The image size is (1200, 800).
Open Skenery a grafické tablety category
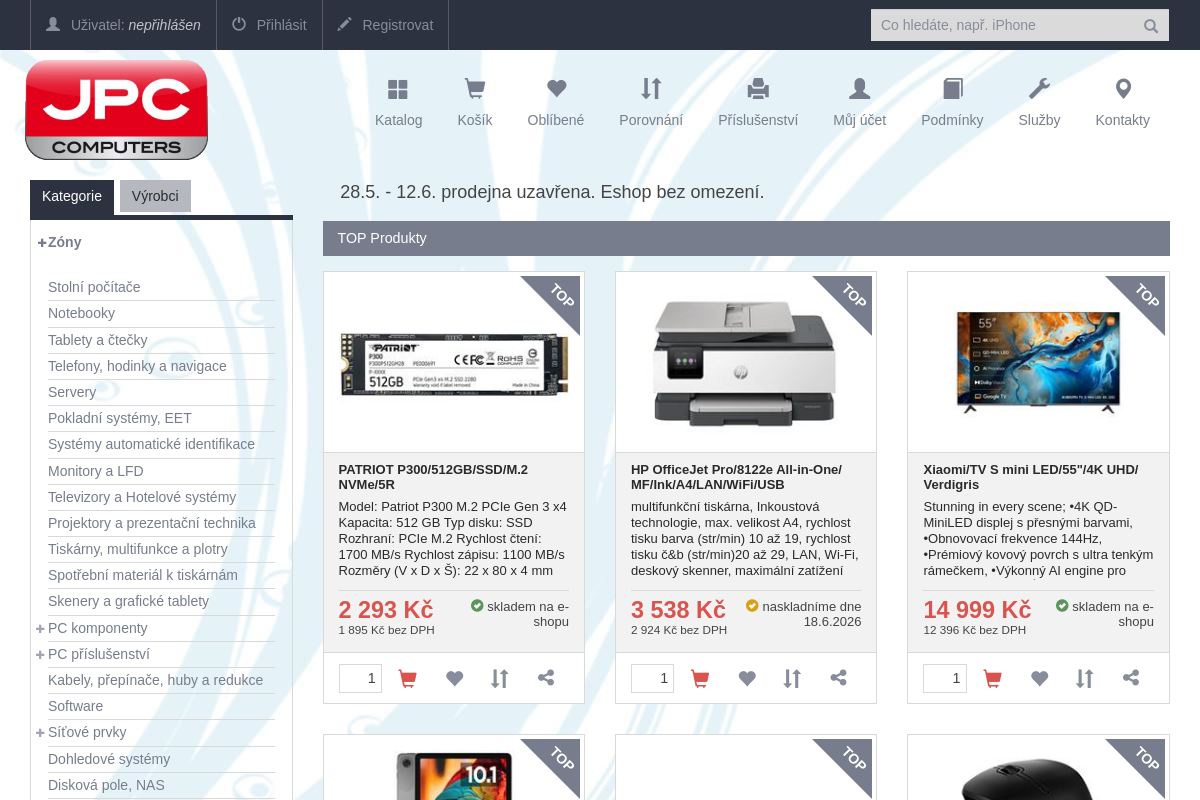point(128,601)
